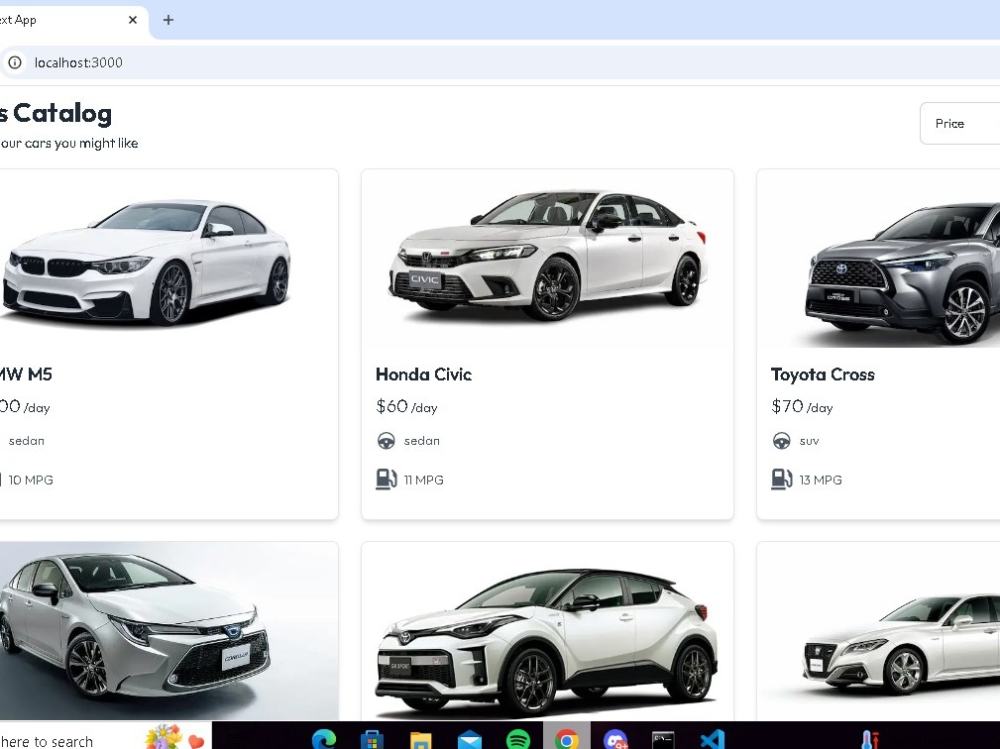Click the fuel pump icon on Toyota Cross card

[781, 479]
